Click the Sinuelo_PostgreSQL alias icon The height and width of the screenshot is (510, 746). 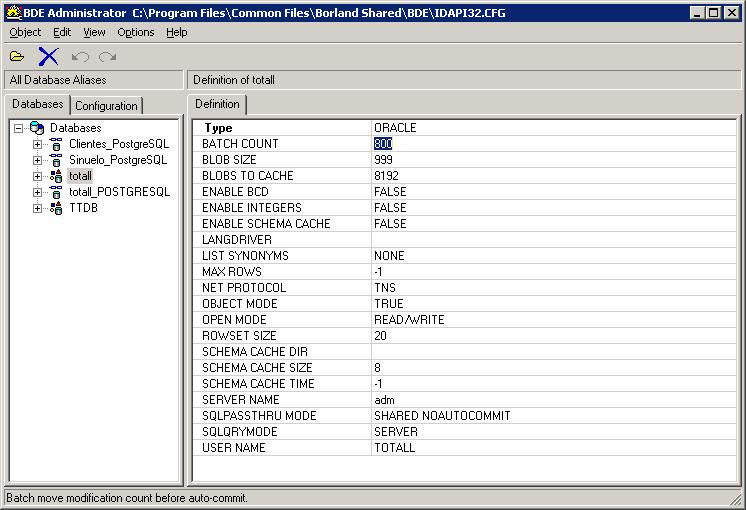(x=56, y=160)
